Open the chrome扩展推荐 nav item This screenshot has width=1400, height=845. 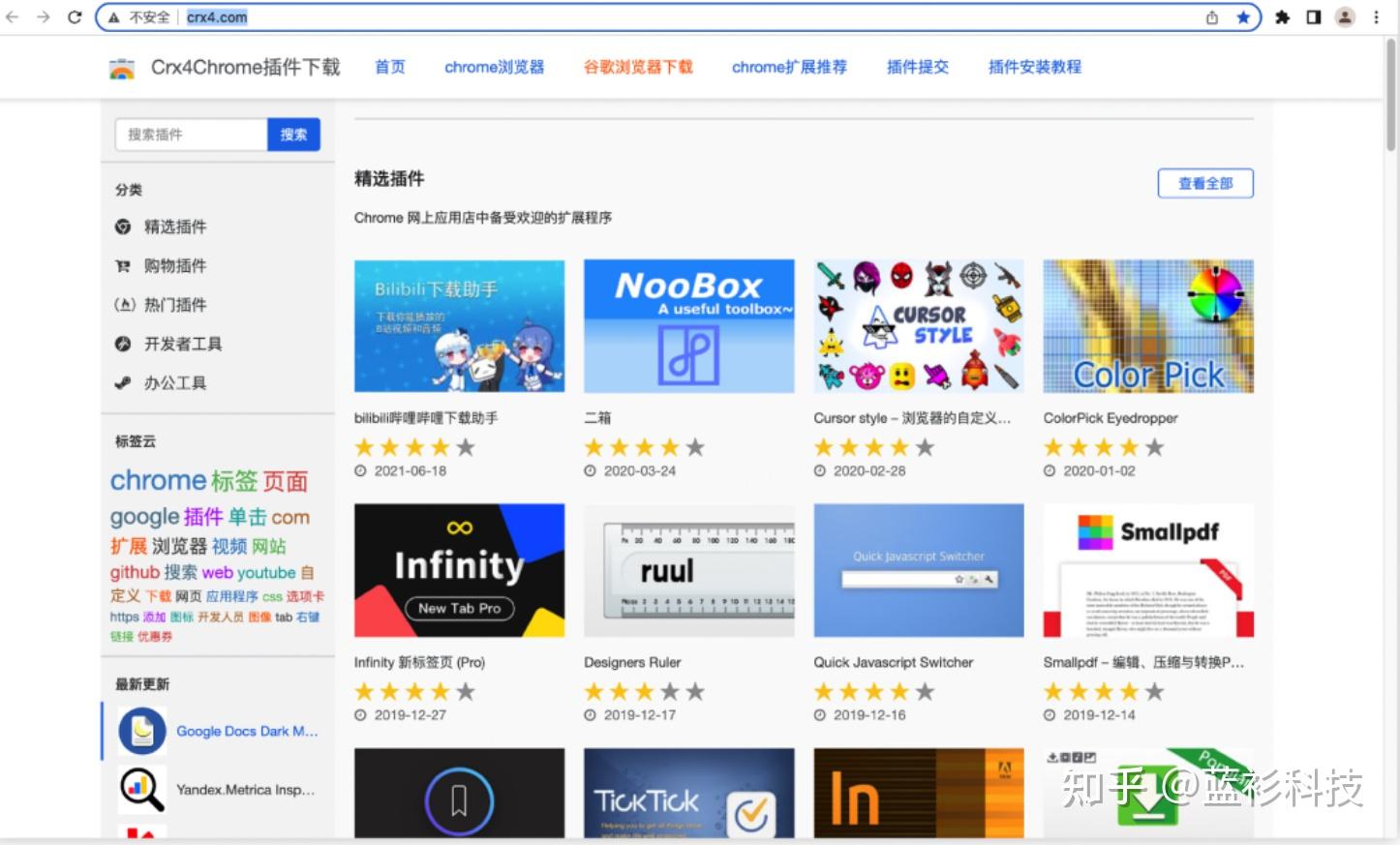coord(789,67)
